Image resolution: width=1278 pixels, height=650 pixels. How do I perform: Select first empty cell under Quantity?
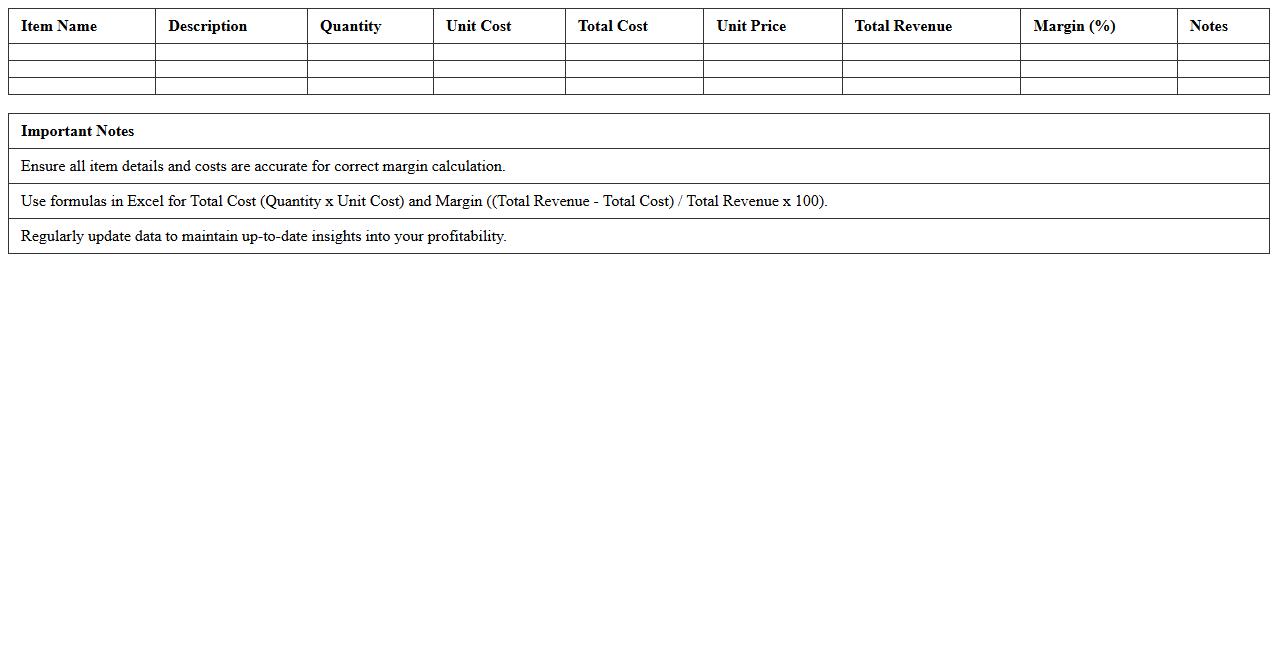pos(370,52)
